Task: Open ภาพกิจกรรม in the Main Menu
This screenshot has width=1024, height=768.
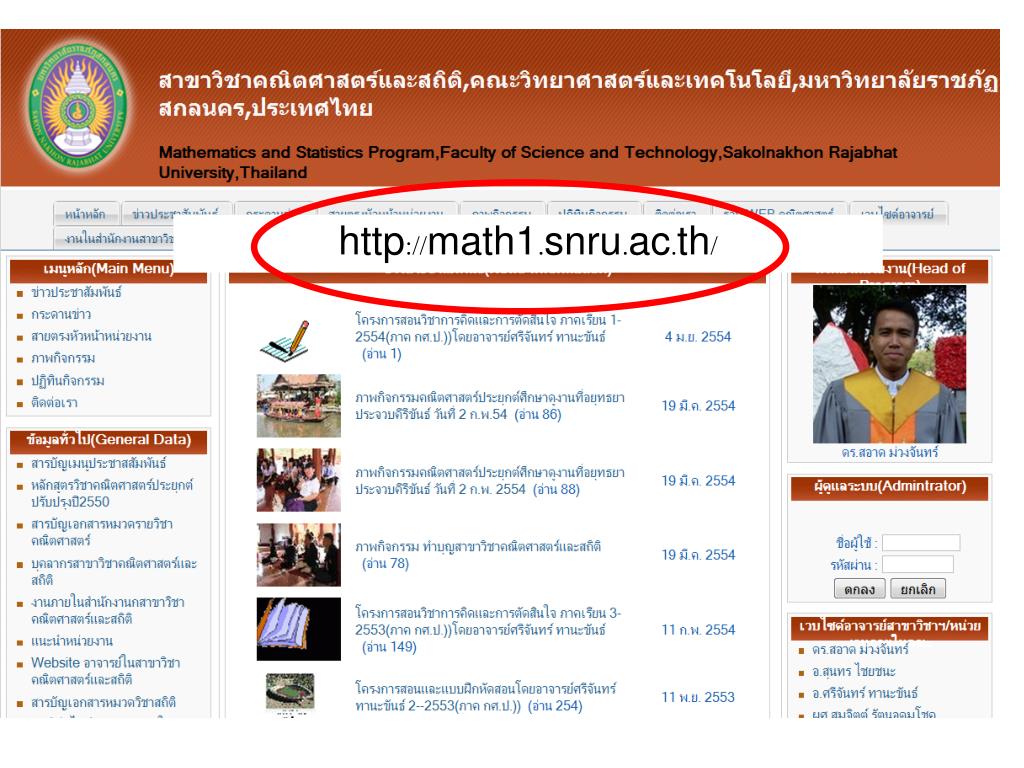Action: point(63,358)
